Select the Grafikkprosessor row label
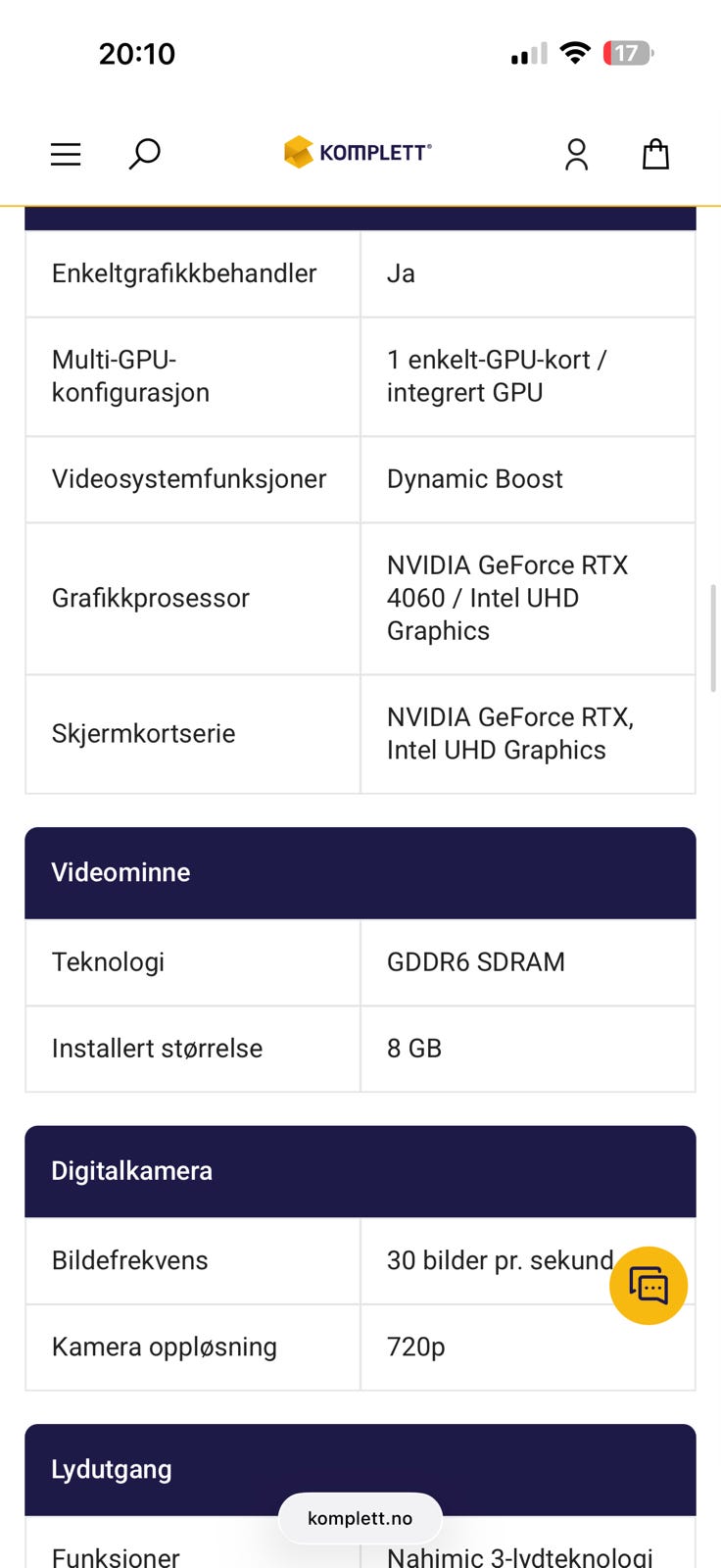Screen dimensions: 721x1568 click(151, 598)
